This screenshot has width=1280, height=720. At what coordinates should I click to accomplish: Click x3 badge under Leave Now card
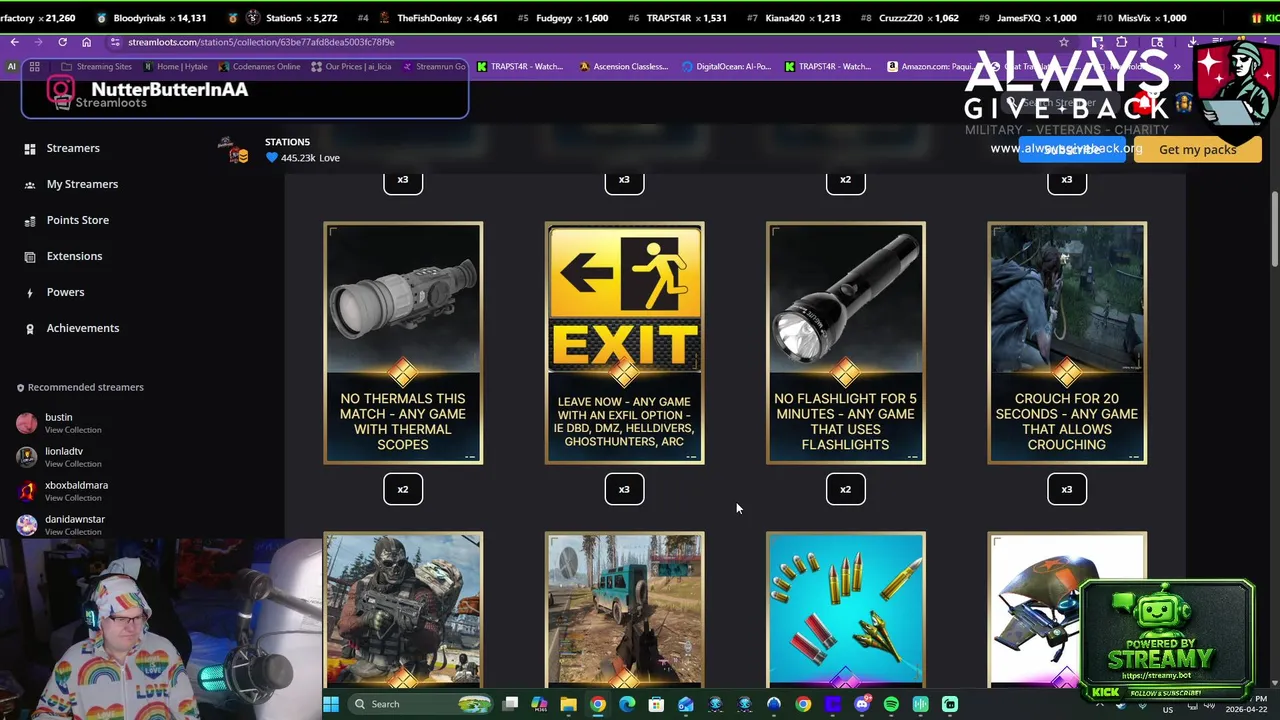tap(624, 489)
